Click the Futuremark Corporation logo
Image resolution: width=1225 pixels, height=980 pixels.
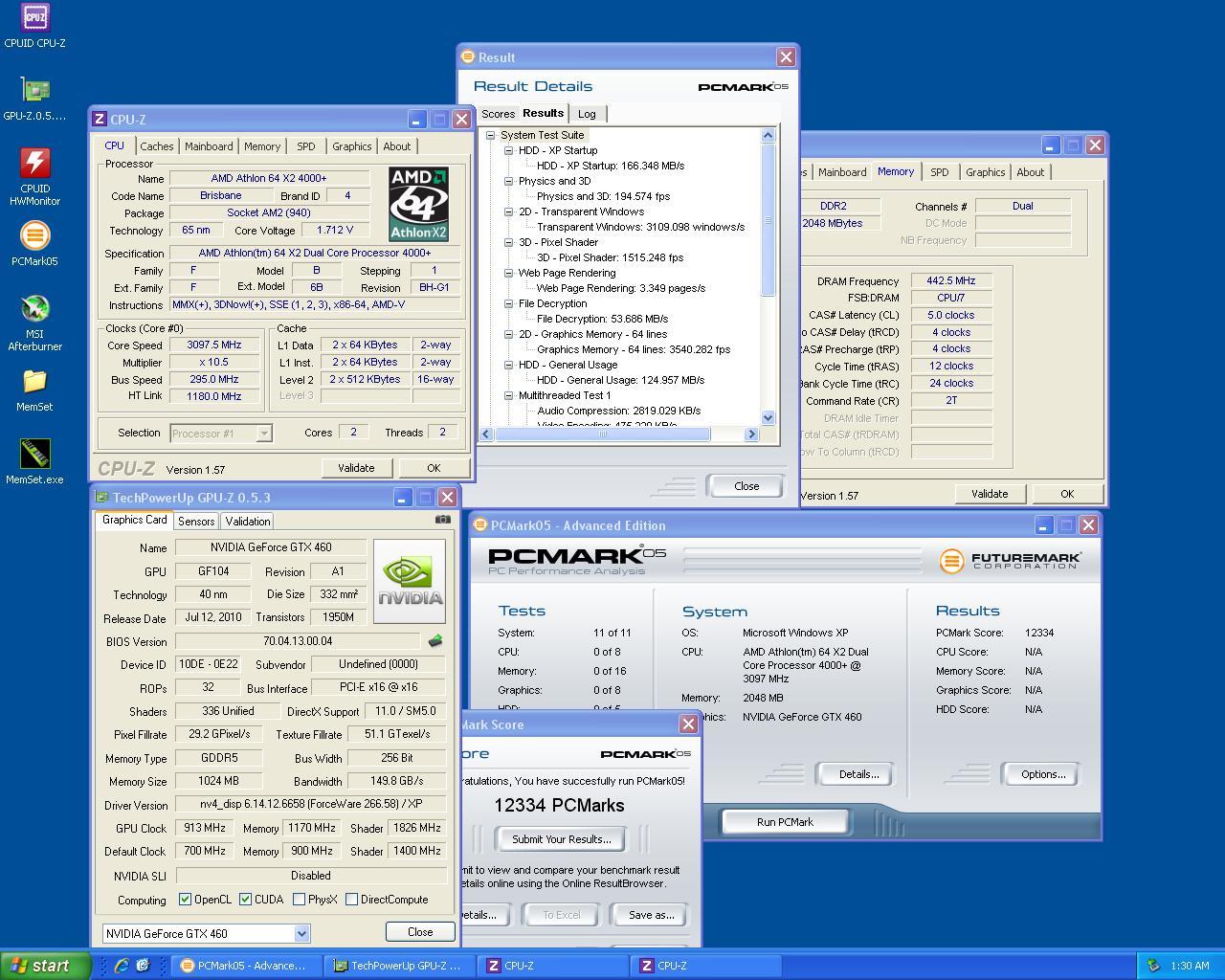point(1011,560)
